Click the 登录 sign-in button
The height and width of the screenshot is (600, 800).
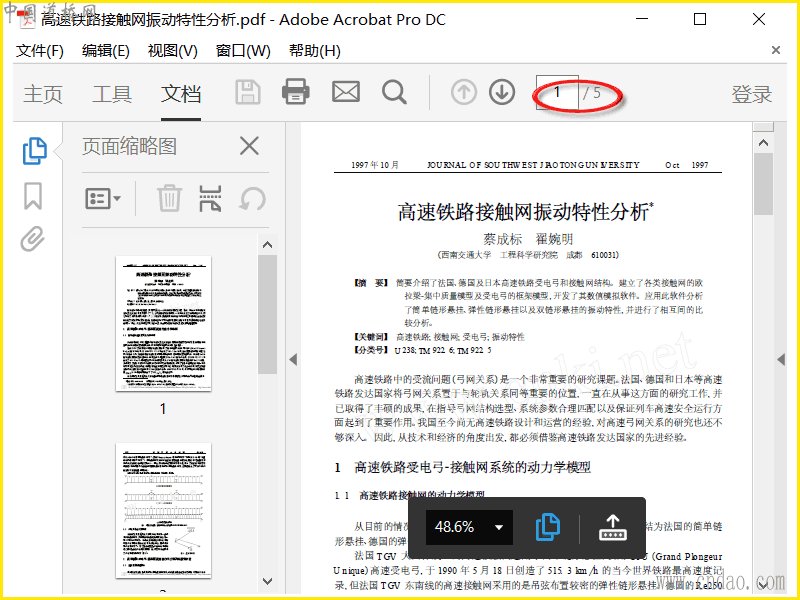click(752, 94)
